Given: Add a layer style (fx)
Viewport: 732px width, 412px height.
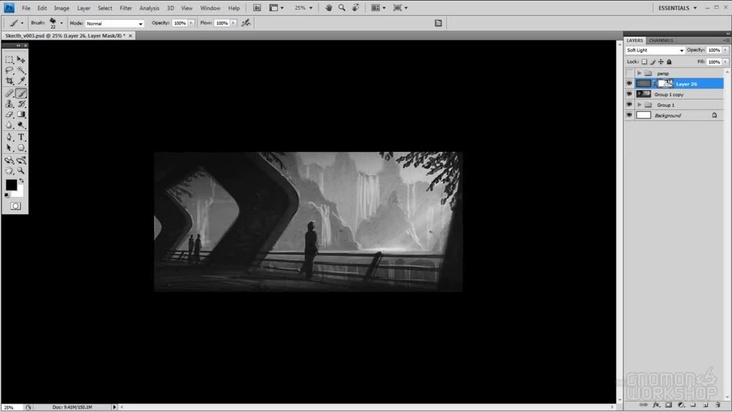Looking at the screenshot, I should coord(656,405).
